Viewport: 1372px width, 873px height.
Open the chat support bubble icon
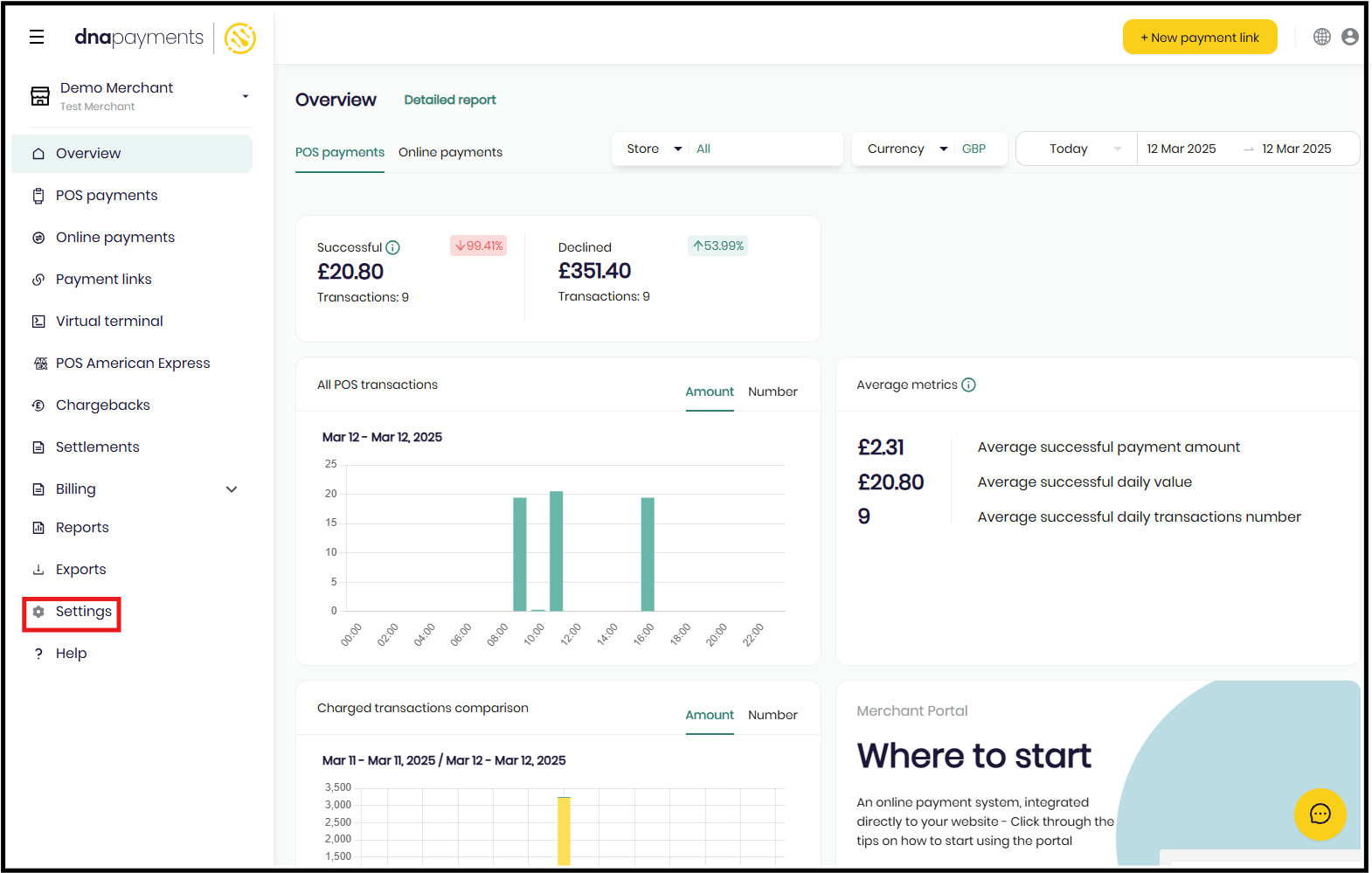click(x=1320, y=814)
